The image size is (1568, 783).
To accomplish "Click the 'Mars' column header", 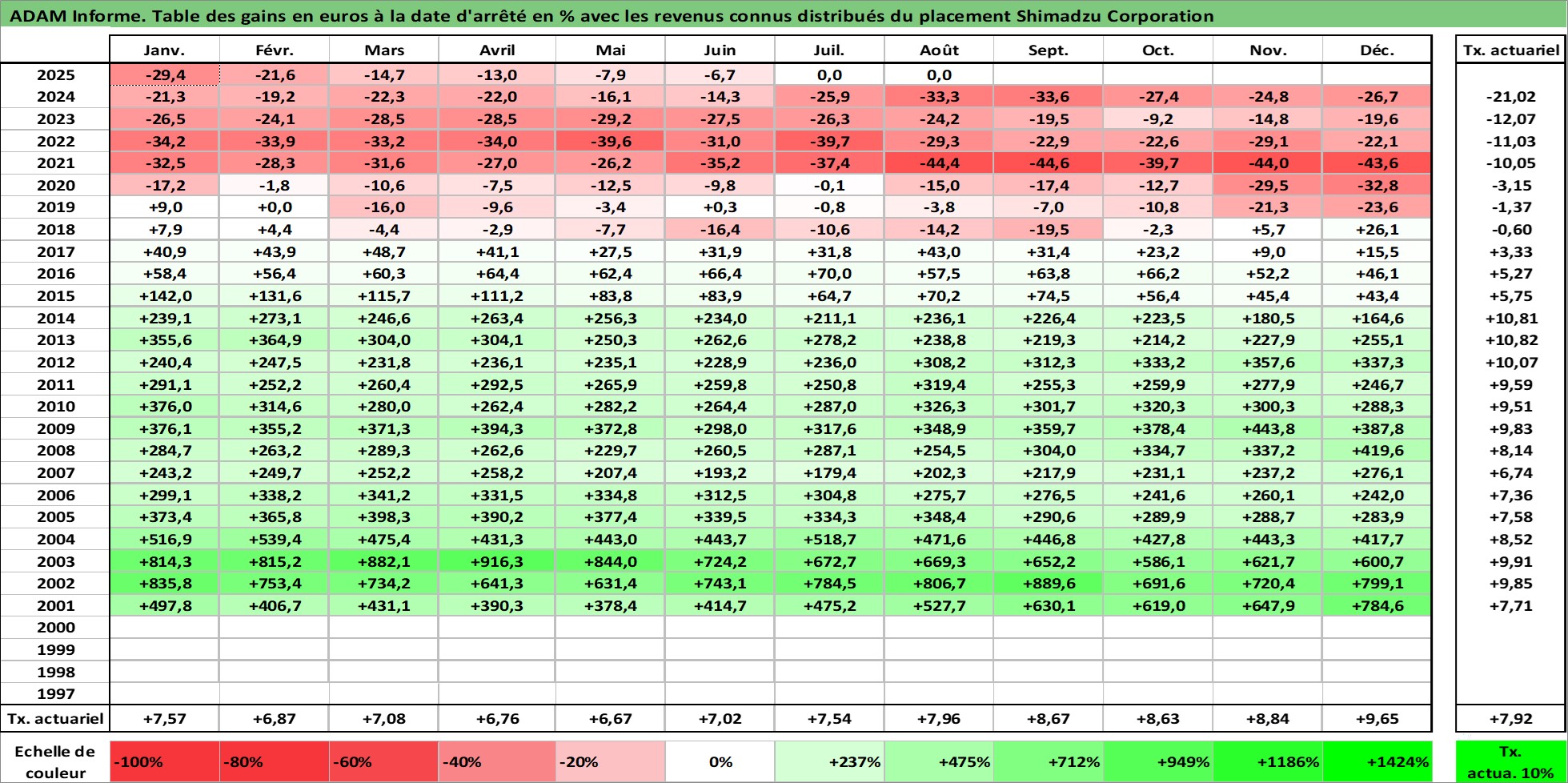I will (383, 50).
